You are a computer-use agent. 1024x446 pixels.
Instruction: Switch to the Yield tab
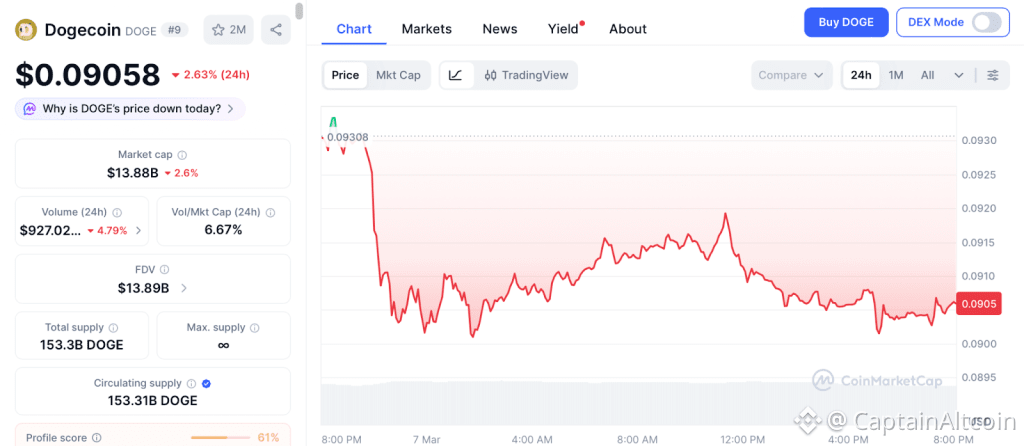tap(564, 29)
